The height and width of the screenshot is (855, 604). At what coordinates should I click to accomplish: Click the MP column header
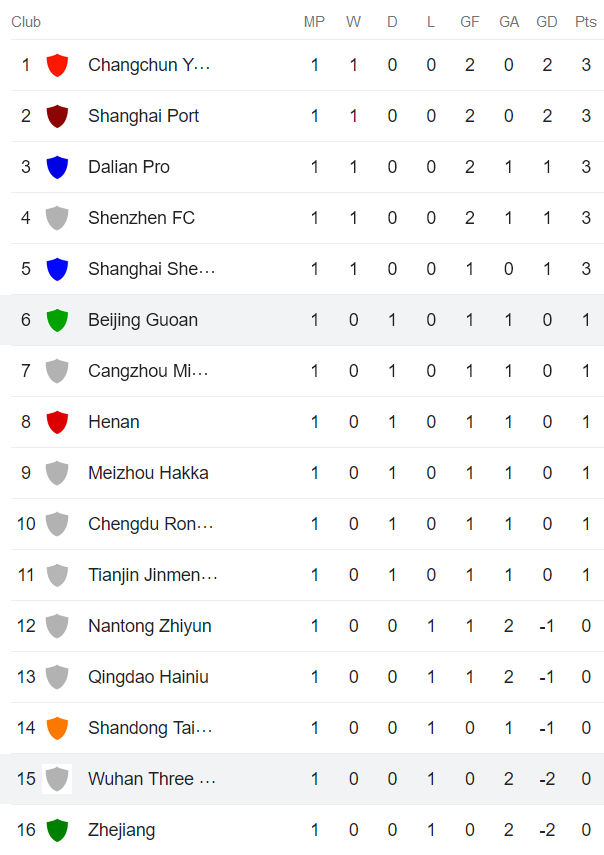tap(314, 21)
